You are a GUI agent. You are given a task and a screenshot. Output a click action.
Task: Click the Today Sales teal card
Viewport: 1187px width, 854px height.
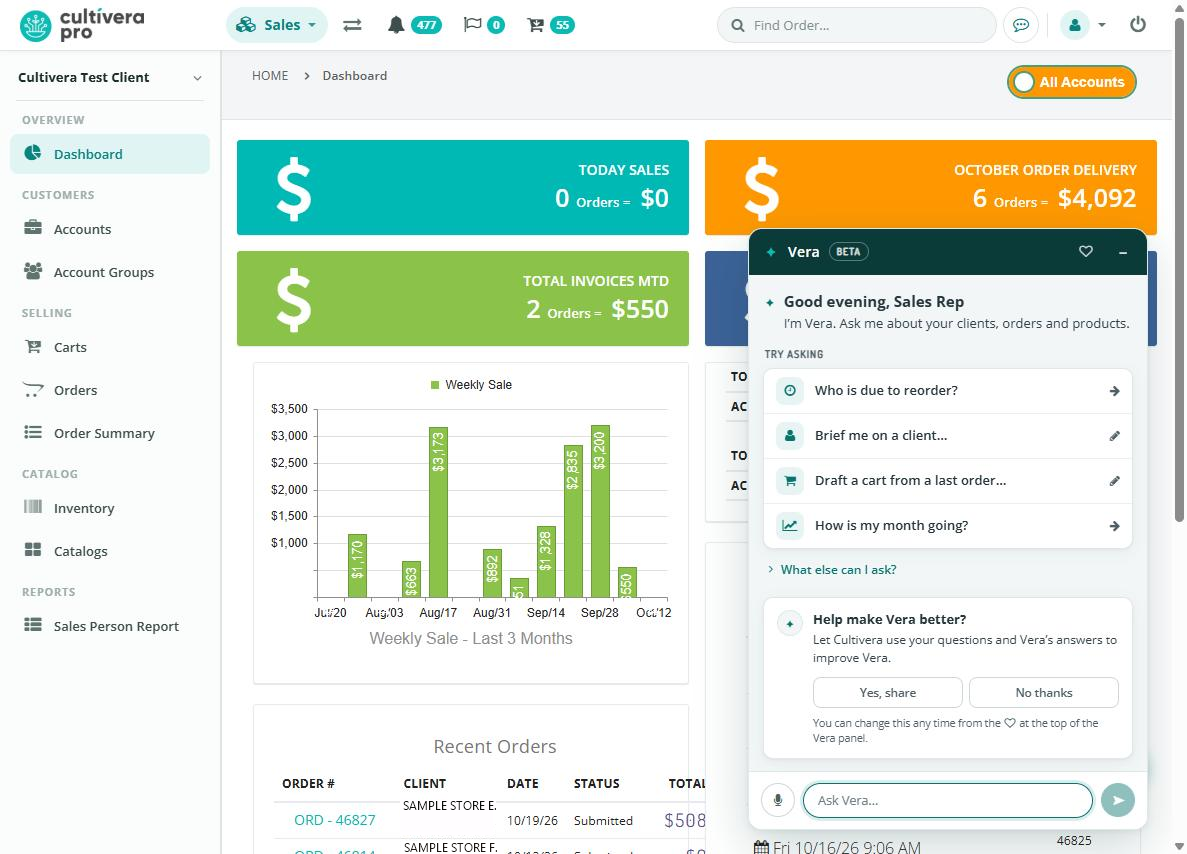[x=463, y=187]
